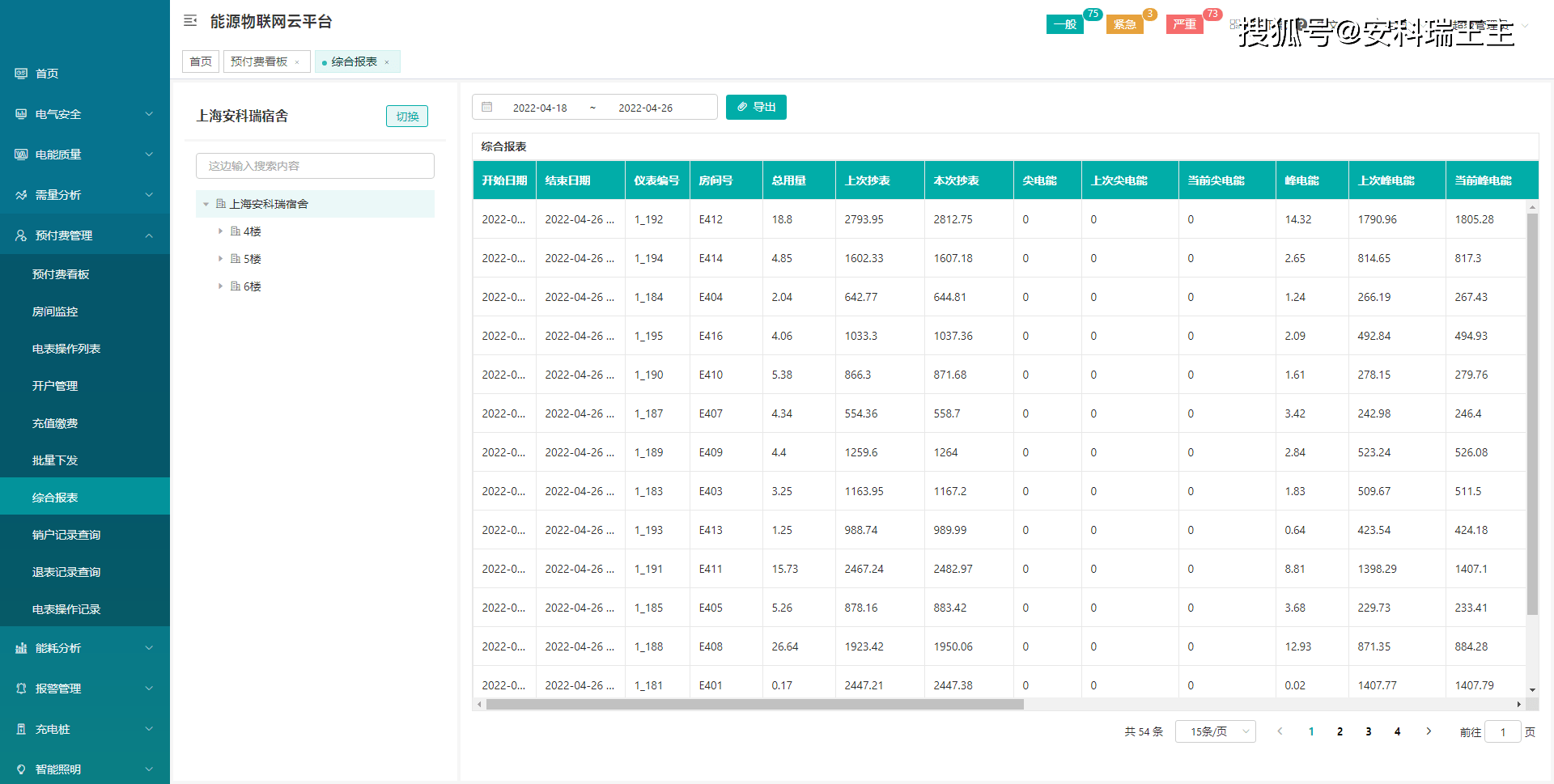Click the 电能质量 sidebar icon
This screenshot has height=784, width=1554.
point(21,155)
